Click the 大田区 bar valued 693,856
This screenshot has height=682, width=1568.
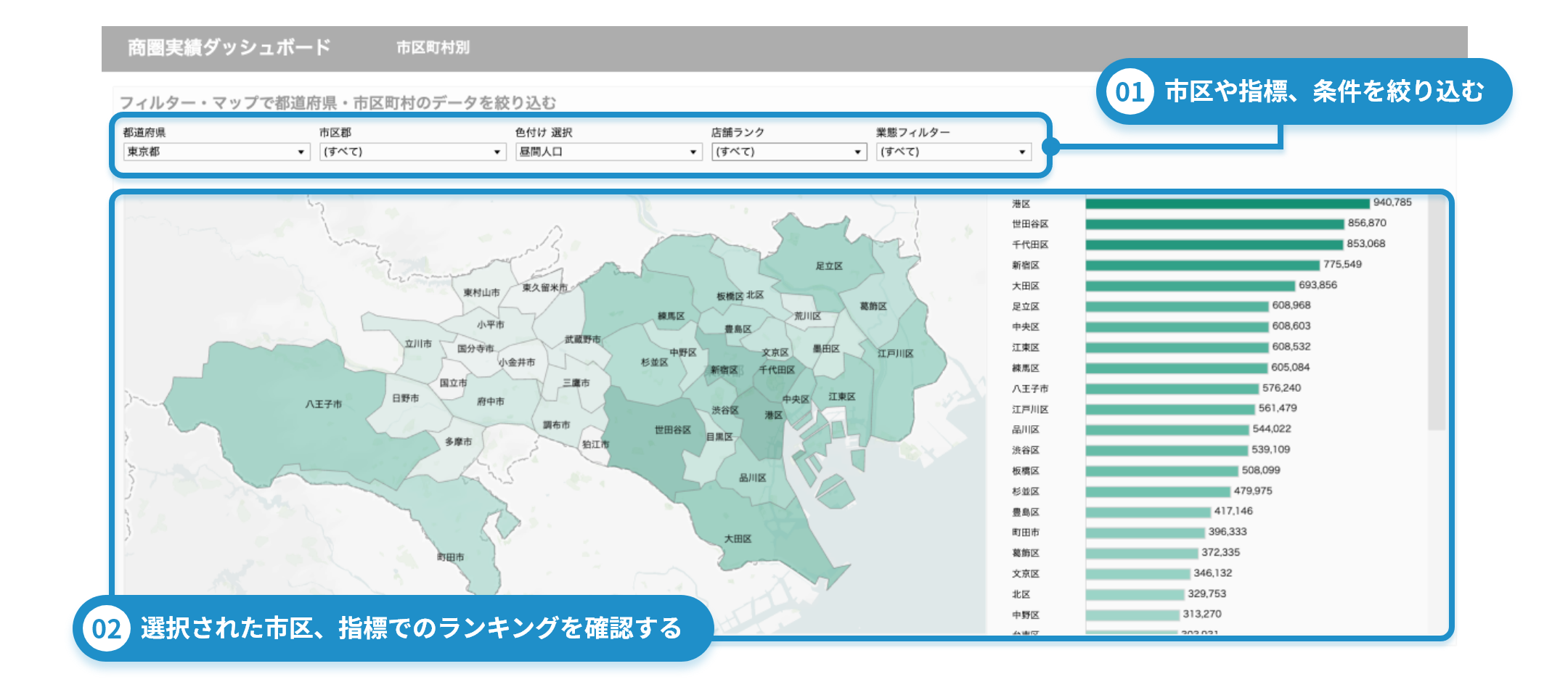[1191, 286]
